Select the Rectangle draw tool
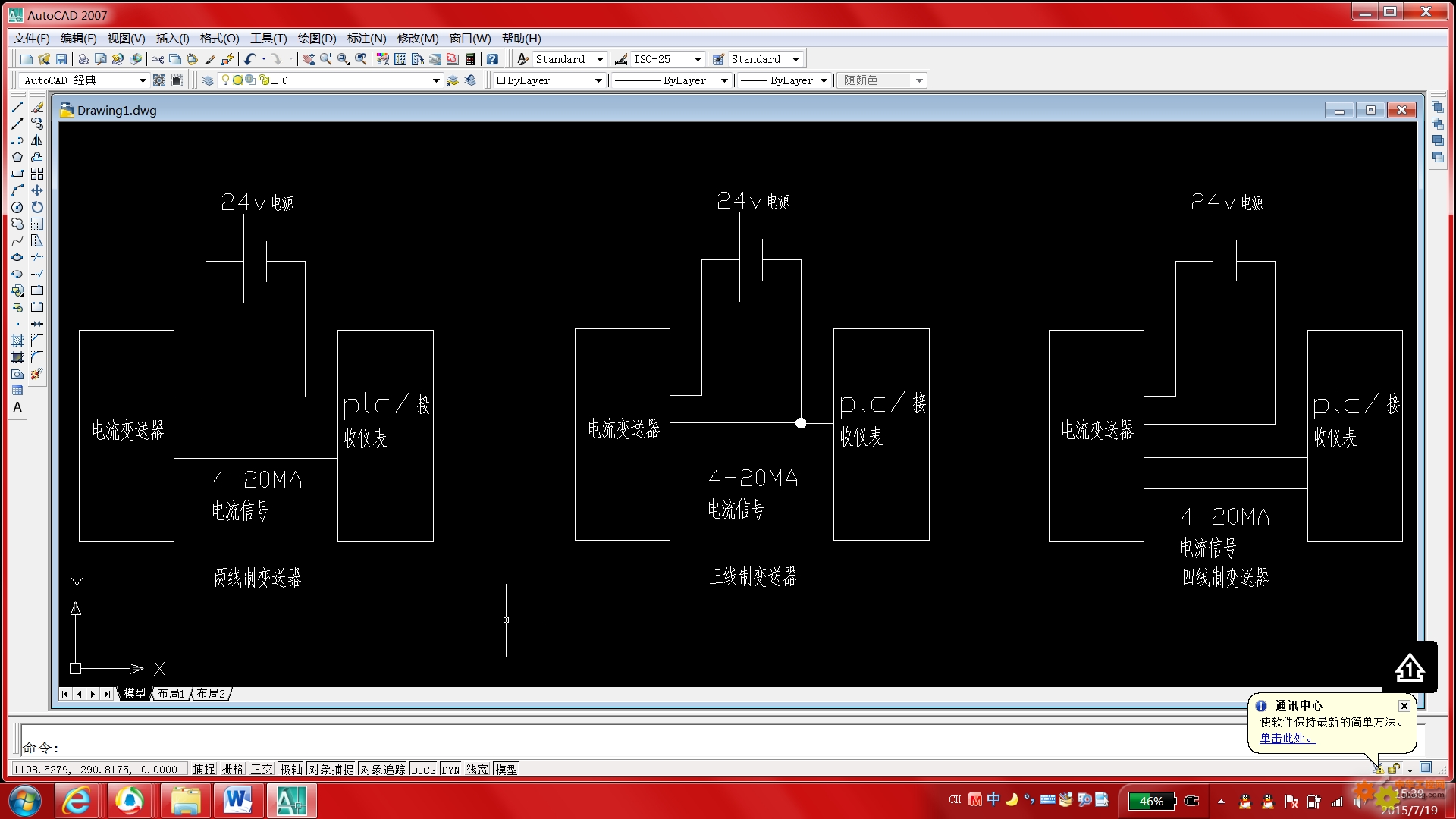 pyautogui.click(x=17, y=174)
